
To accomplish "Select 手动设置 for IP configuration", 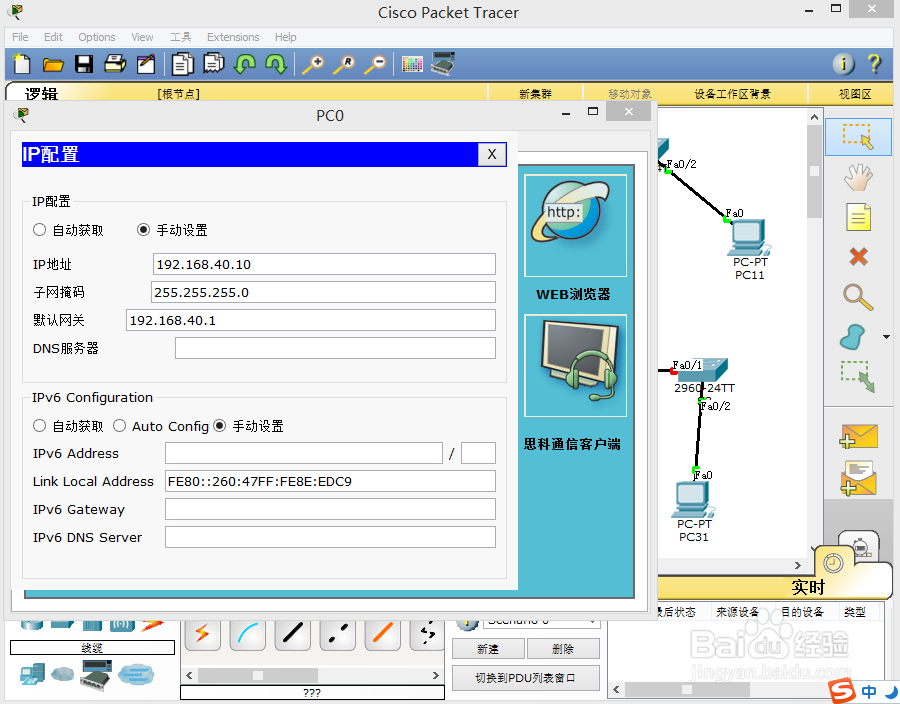I will [143, 230].
